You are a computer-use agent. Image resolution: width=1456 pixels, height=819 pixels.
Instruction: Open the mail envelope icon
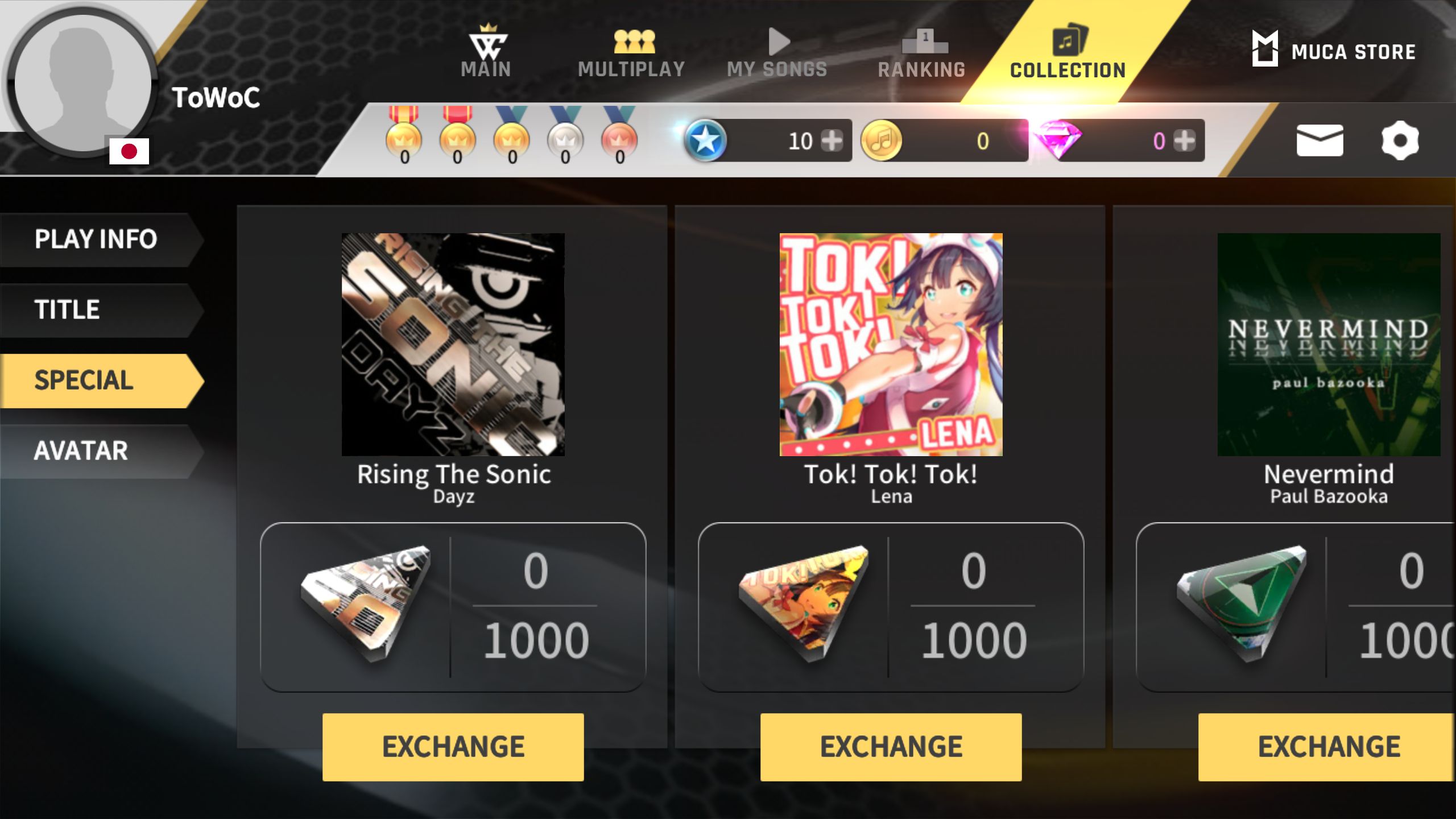coord(1319,140)
